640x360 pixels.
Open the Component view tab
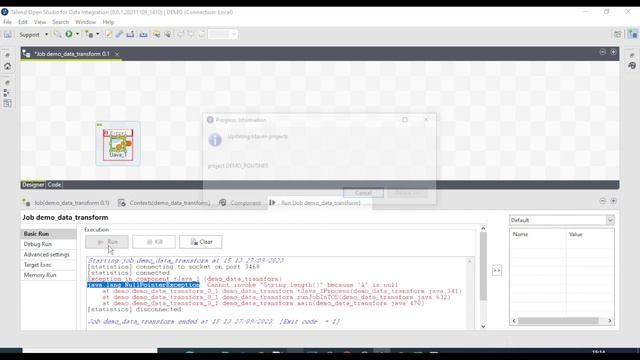click(240, 203)
